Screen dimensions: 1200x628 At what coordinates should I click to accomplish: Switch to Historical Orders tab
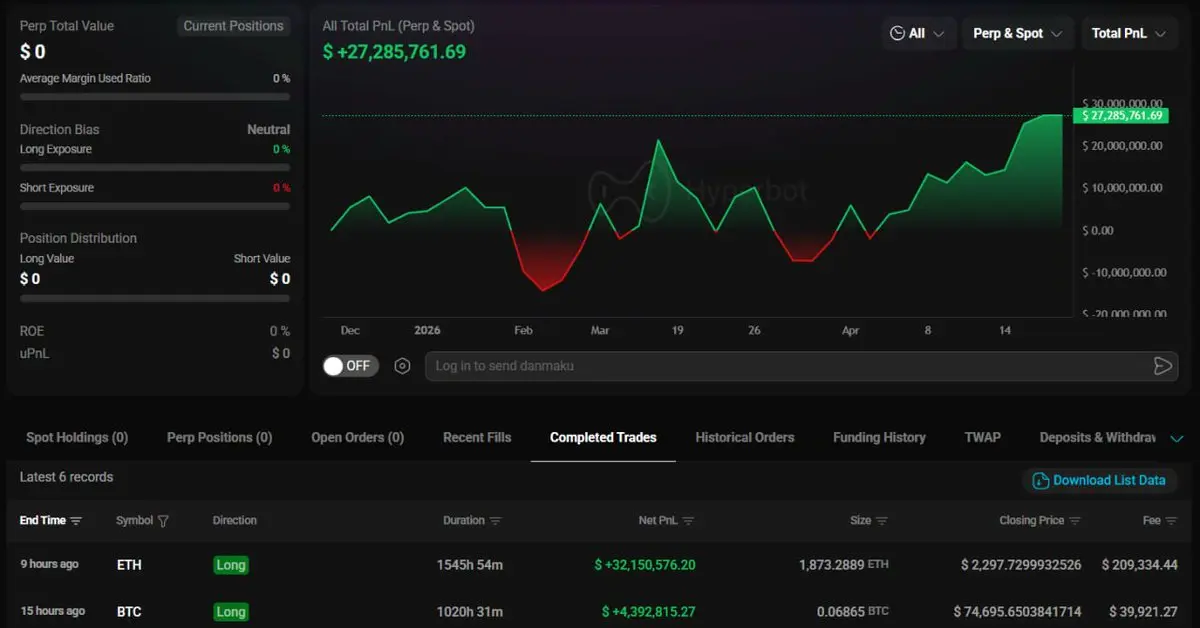click(x=745, y=437)
